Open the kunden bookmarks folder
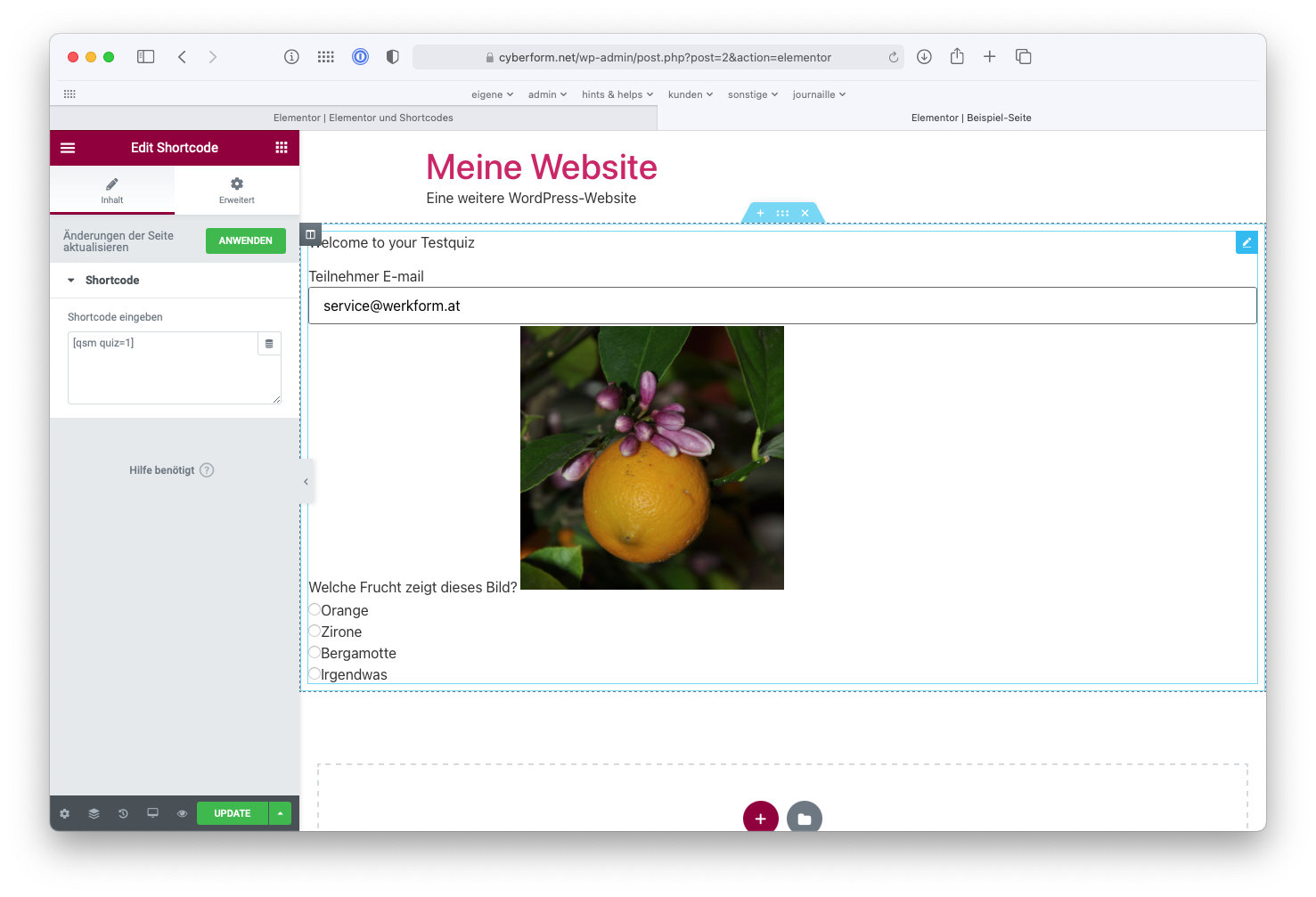The image size is (1316, 897). (691, 94)
